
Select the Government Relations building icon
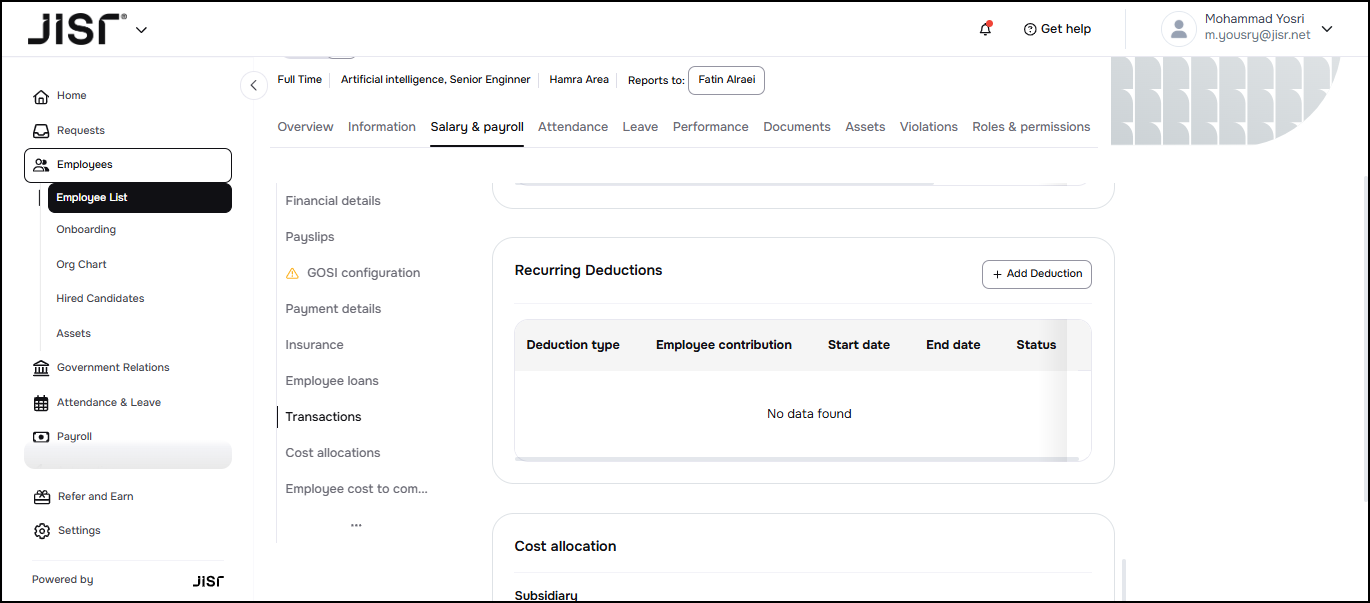[41, 368]
